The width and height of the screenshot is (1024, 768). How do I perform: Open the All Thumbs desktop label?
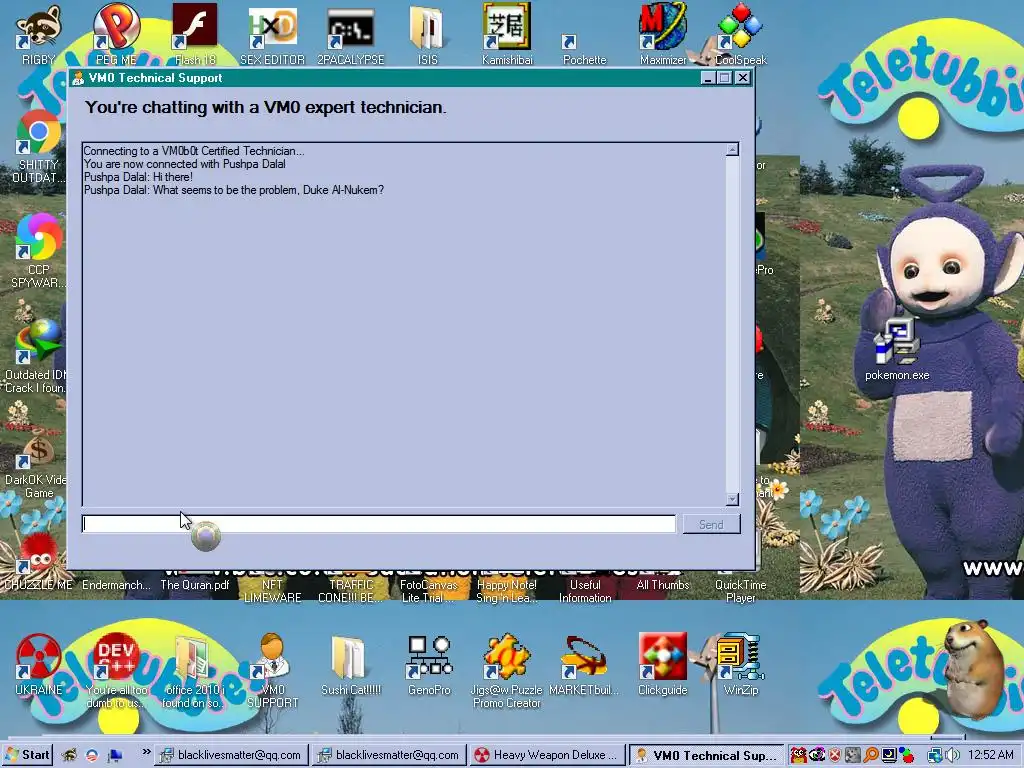663,585
